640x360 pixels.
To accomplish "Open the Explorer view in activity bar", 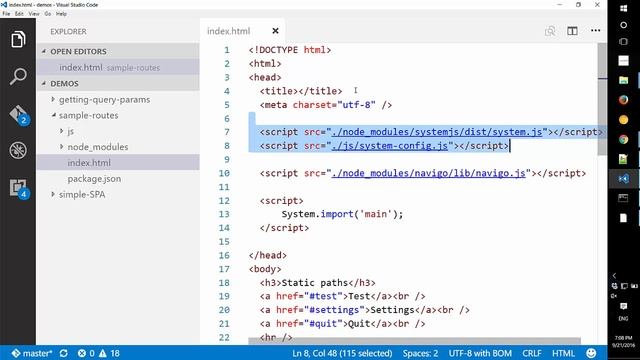I will (18, 40).
